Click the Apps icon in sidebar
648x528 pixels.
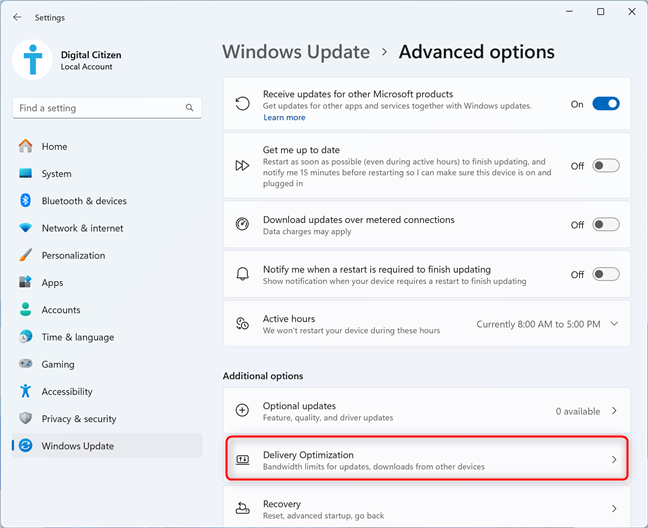pos(26,282)
